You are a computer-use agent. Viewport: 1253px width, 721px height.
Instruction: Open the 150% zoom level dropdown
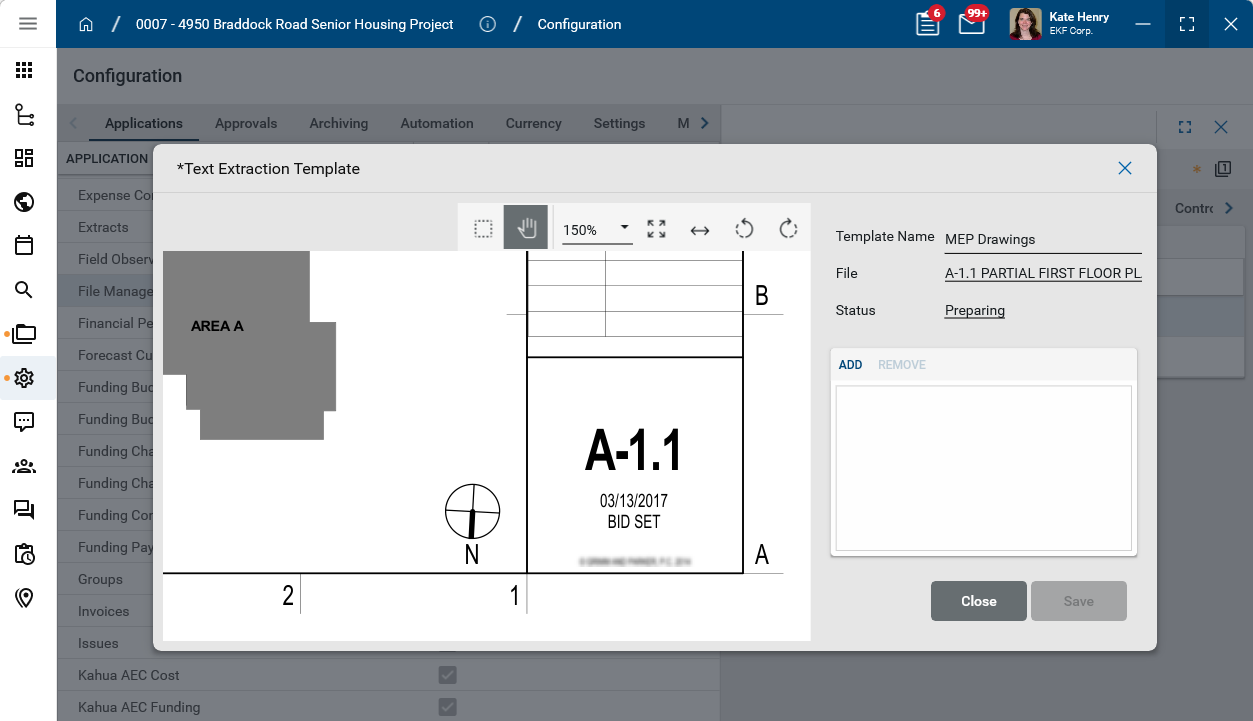(597, 229)
